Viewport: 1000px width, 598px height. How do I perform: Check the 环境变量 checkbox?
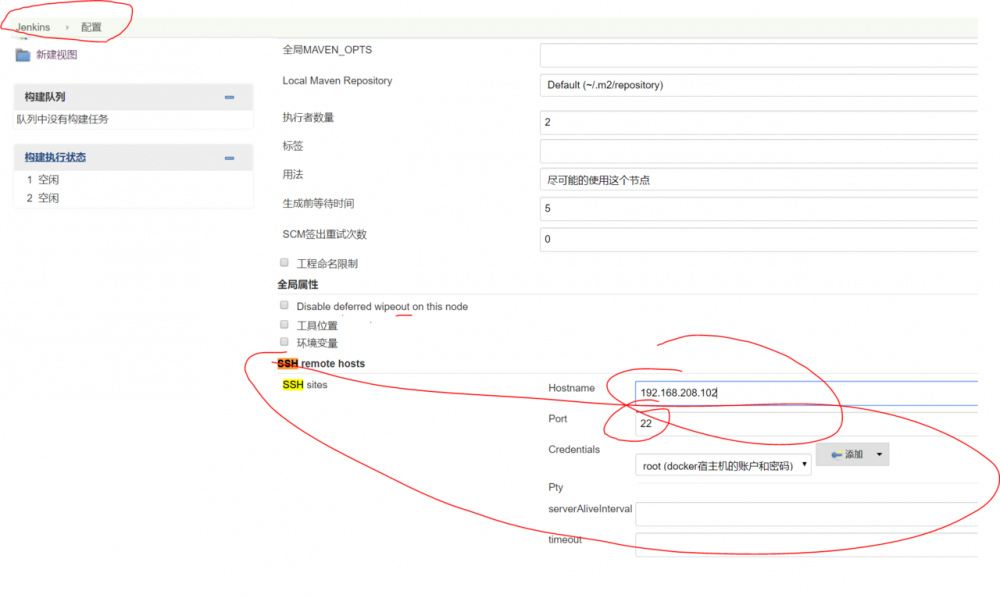click(284, 342)
